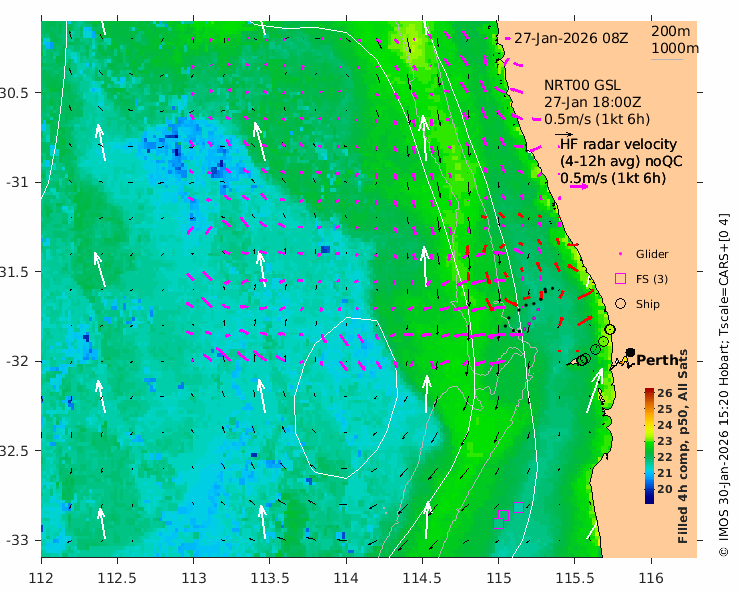
Task: Click the Perth city label
Action: 657,360
